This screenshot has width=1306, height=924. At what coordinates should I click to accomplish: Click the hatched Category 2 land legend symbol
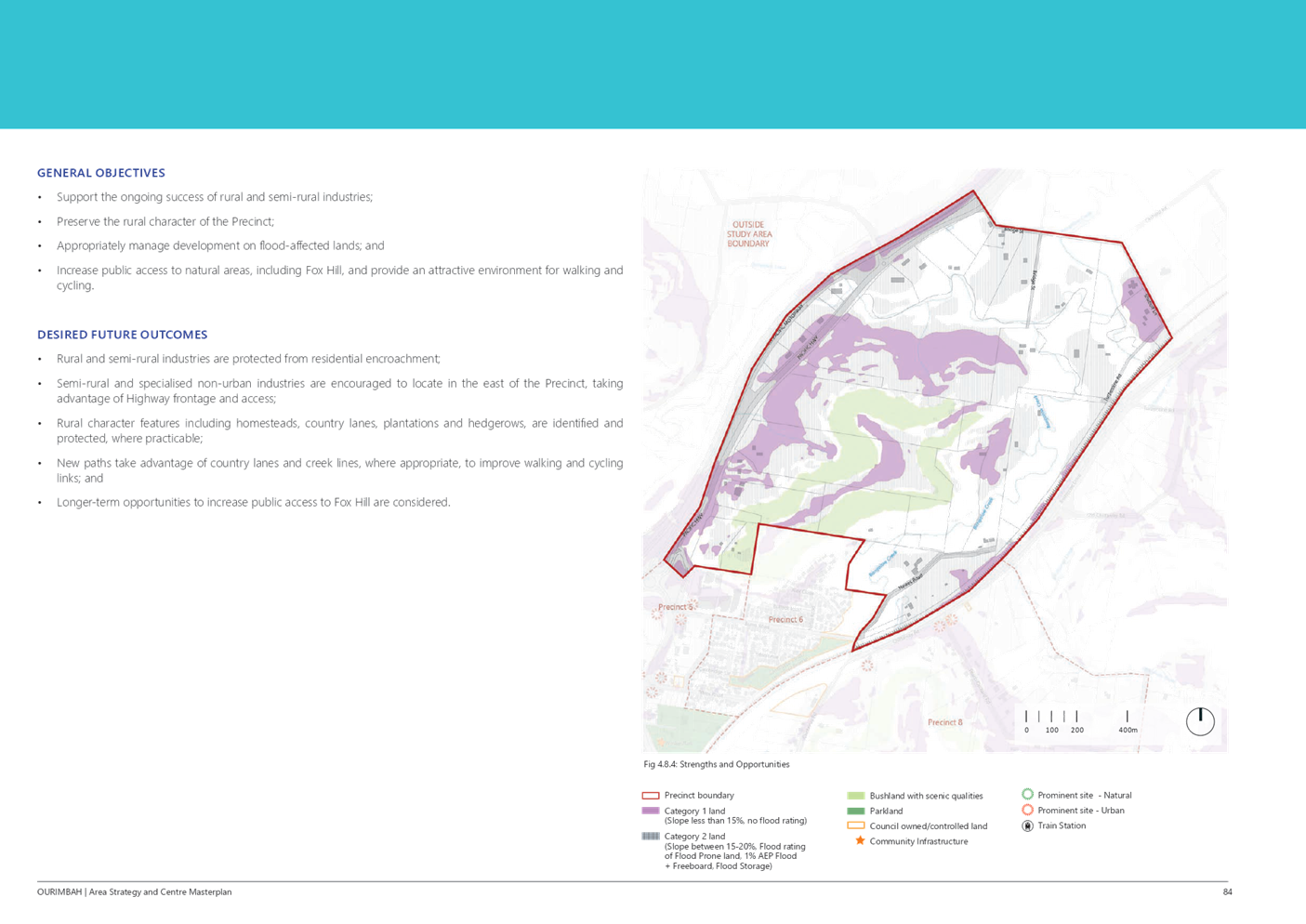click(651, 837)
